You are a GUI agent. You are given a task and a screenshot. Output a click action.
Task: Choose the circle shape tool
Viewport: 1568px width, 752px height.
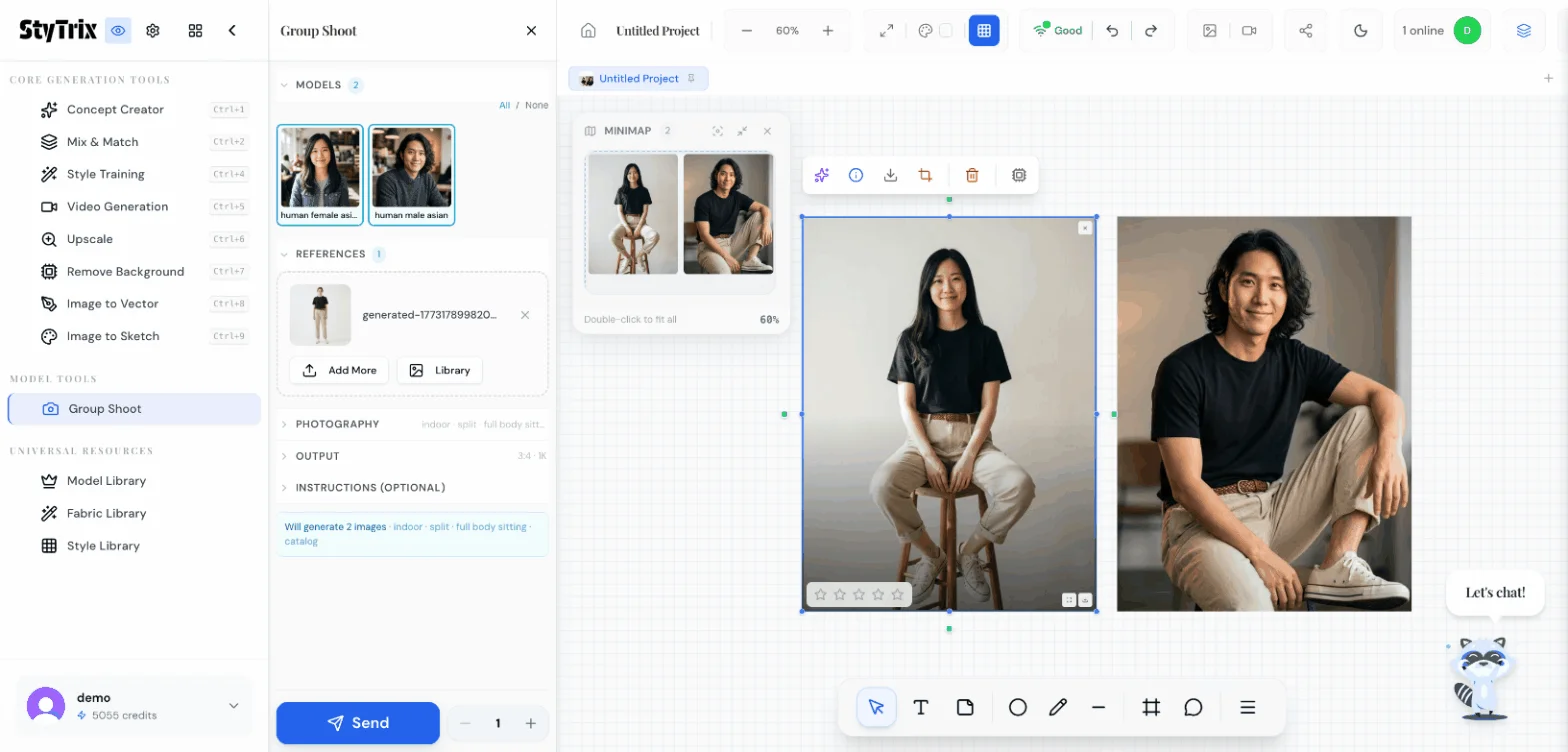(1017, 707)
